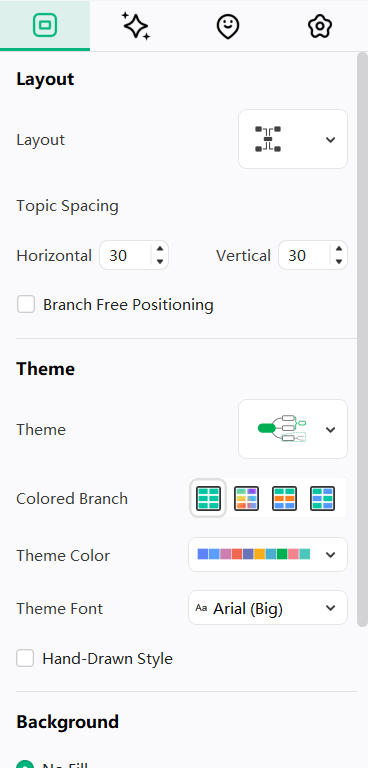This screenshot has height=768, width=368.
Task: Select the No Fill radio option
Action: (x=25, y=765)
